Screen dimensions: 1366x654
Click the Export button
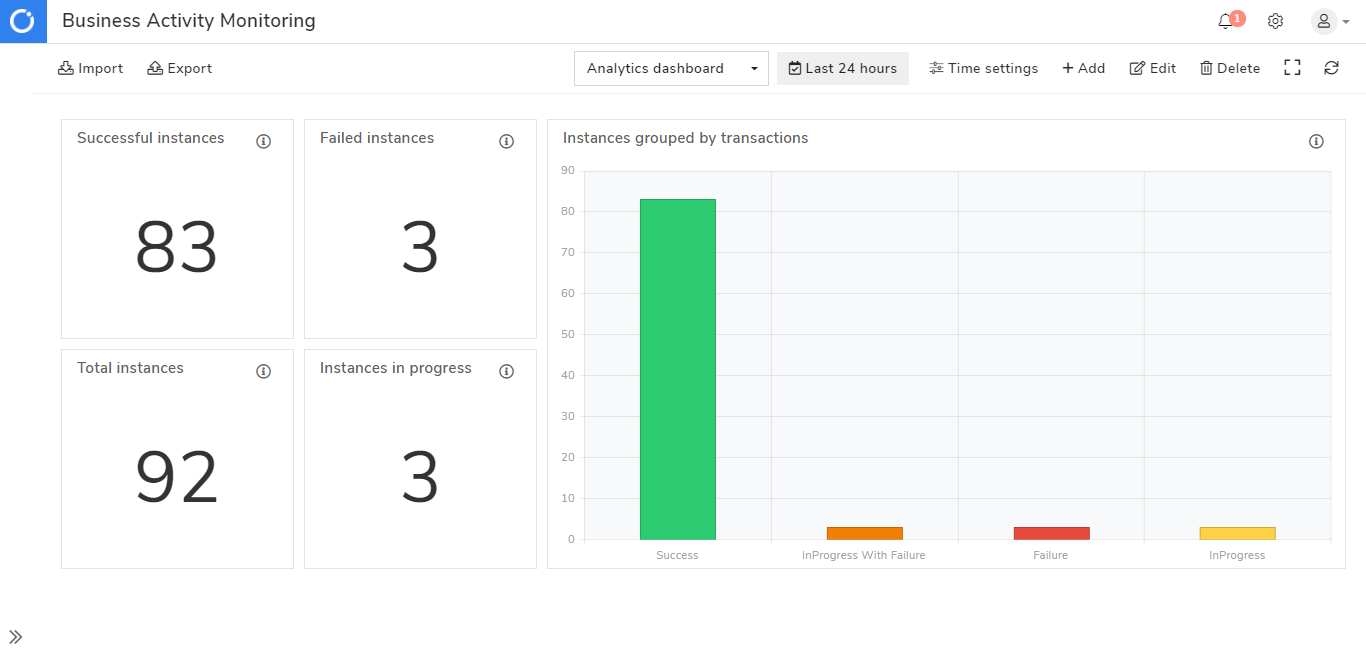click(x=180, y=68)
